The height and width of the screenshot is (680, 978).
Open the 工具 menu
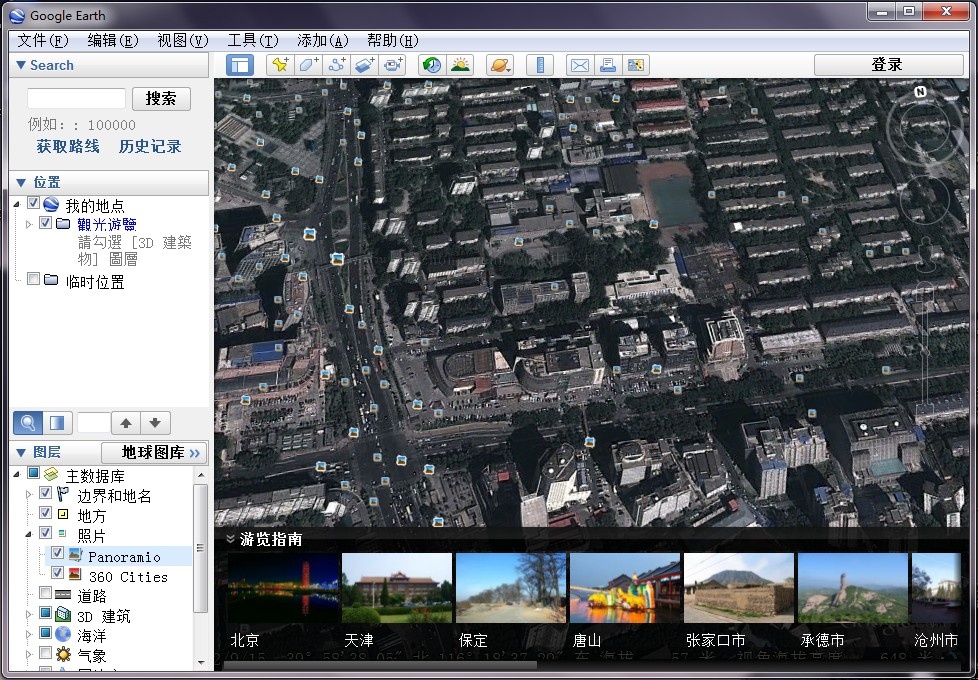pos(252,41)
